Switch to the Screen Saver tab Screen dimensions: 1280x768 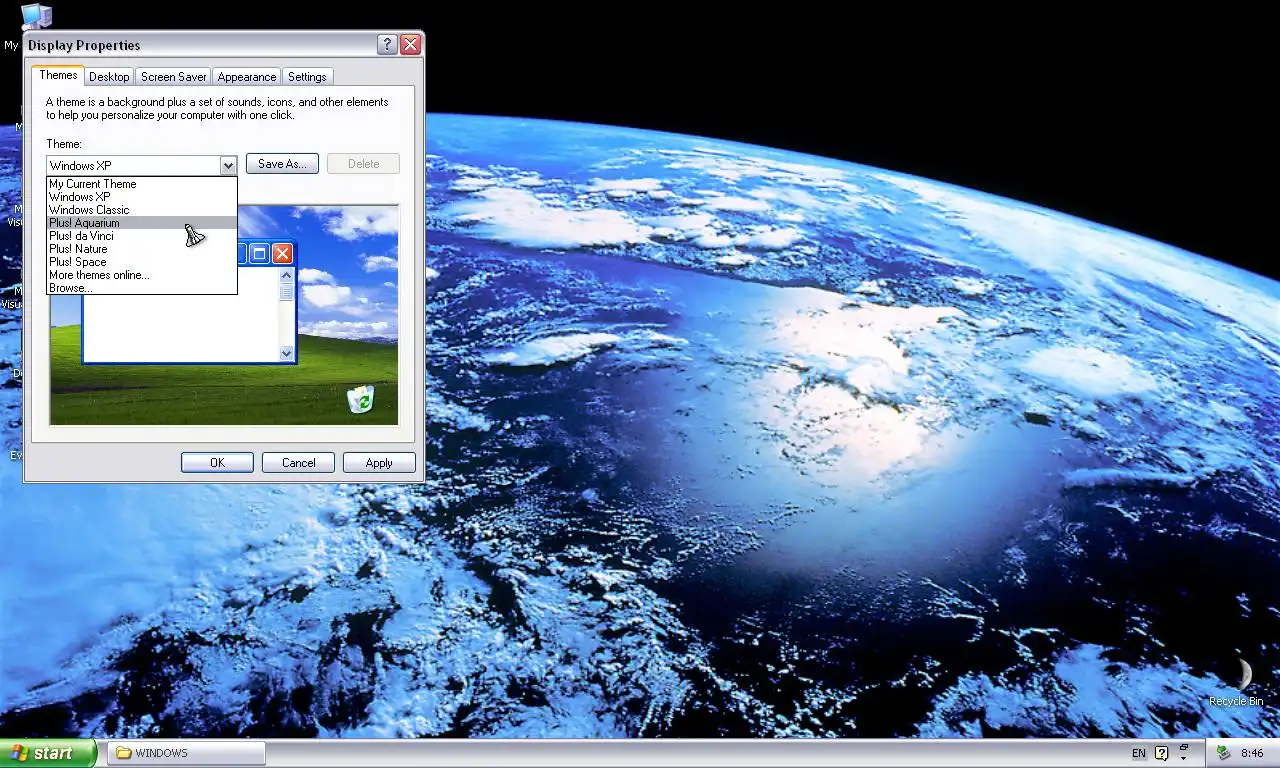tap(173, 77)
